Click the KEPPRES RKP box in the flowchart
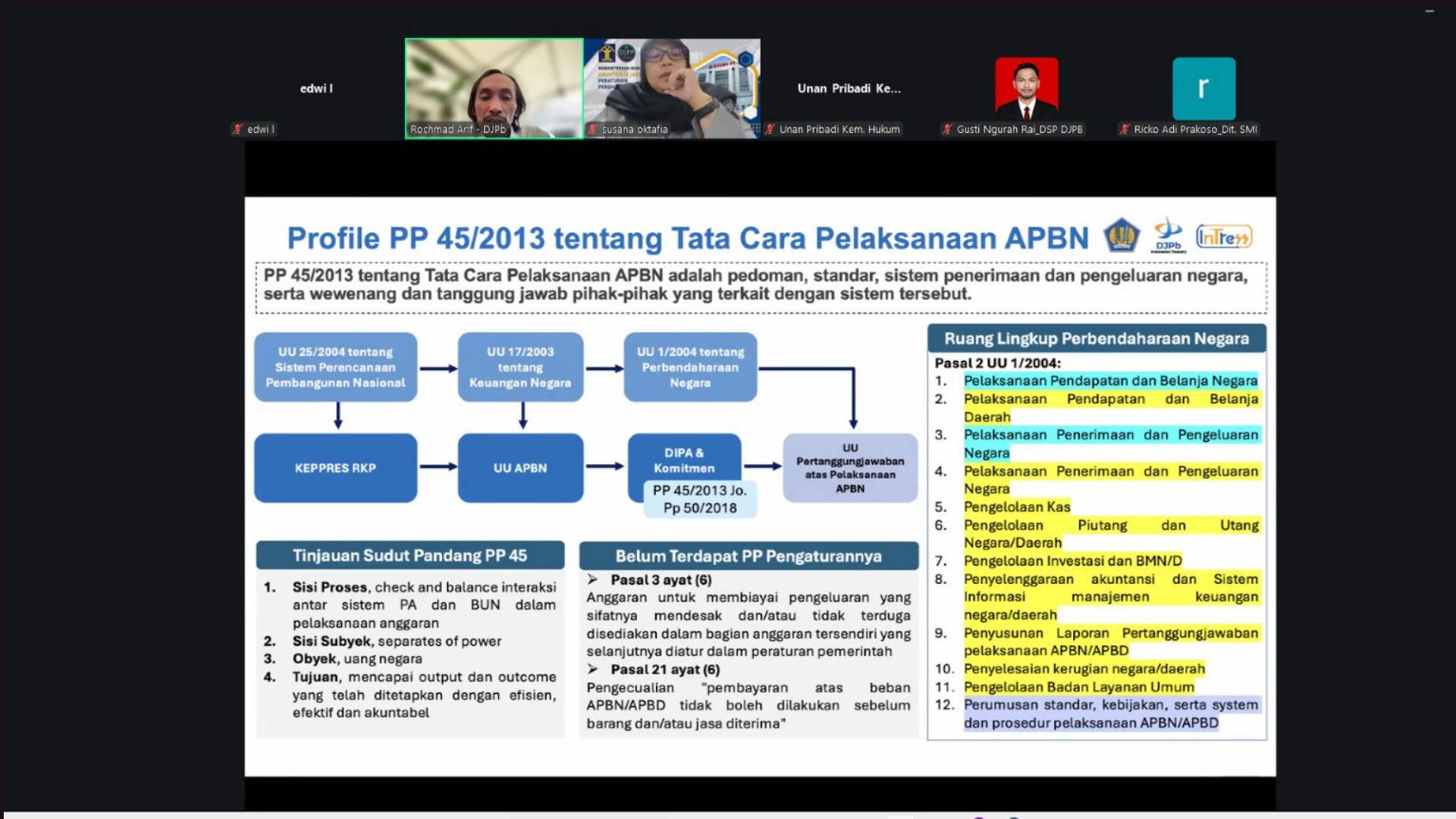This screenshot has height=819, width=1456. [x=335, y=468]
